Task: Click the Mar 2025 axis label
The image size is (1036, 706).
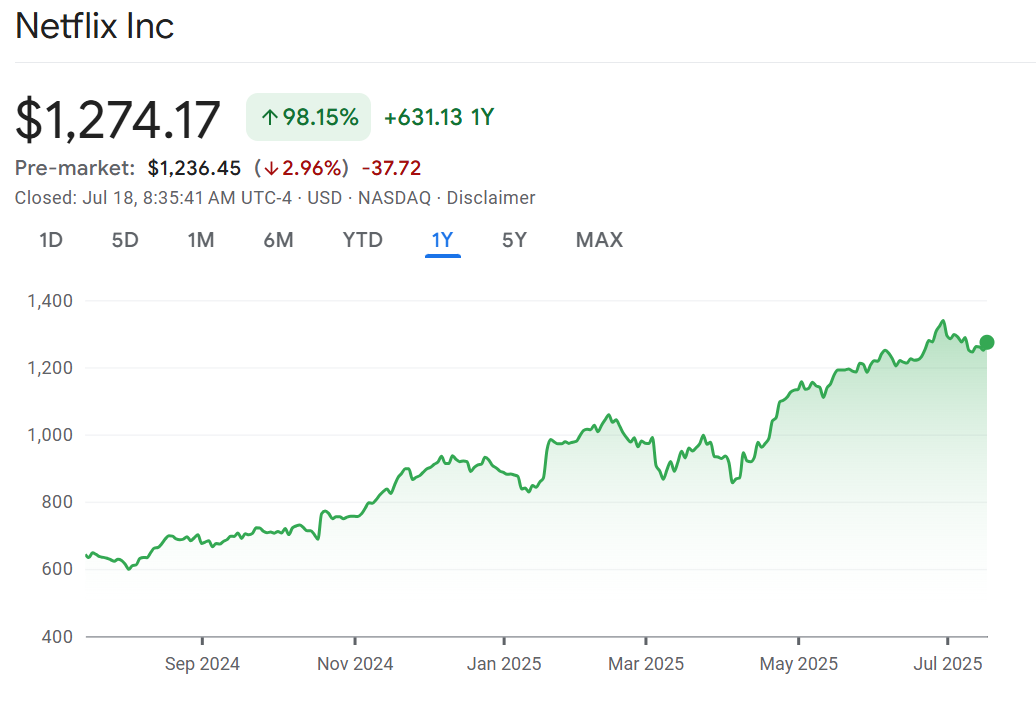Action: (x=646, y=664)
